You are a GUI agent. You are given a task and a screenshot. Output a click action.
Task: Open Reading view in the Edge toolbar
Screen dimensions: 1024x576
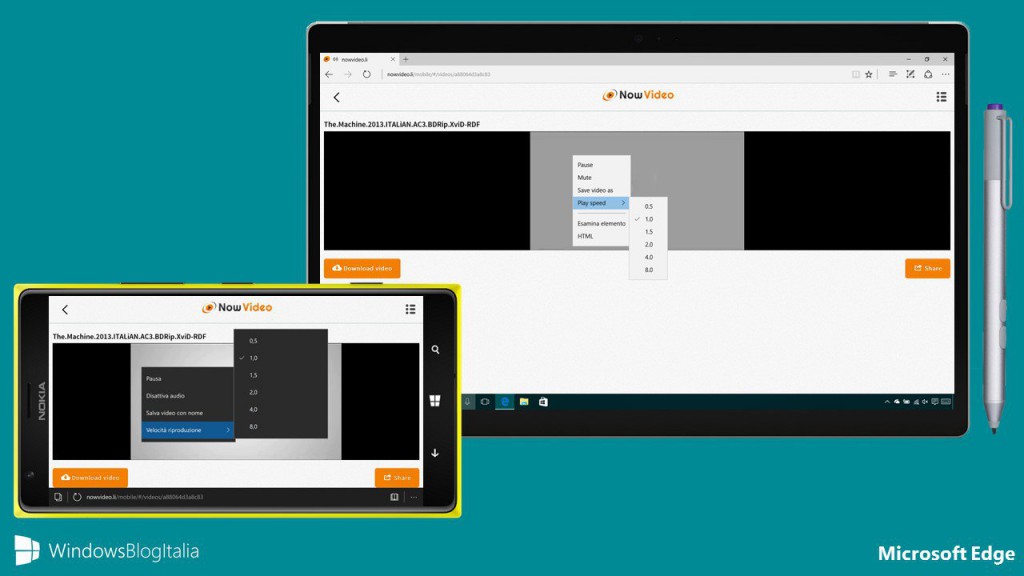coord(856,74)
